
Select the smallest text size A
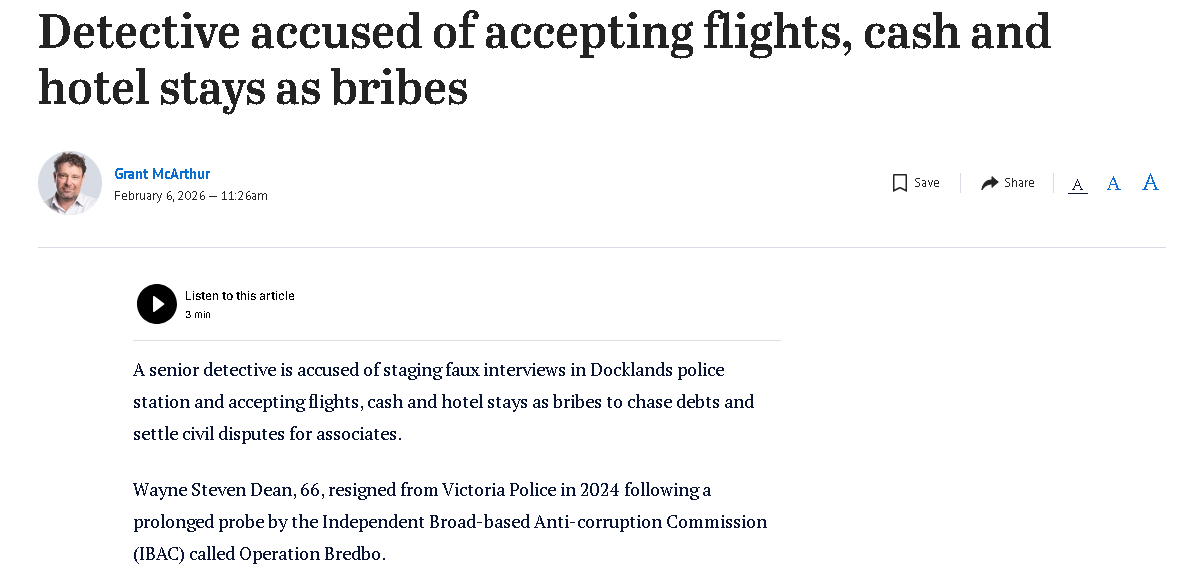[1077, 185]
